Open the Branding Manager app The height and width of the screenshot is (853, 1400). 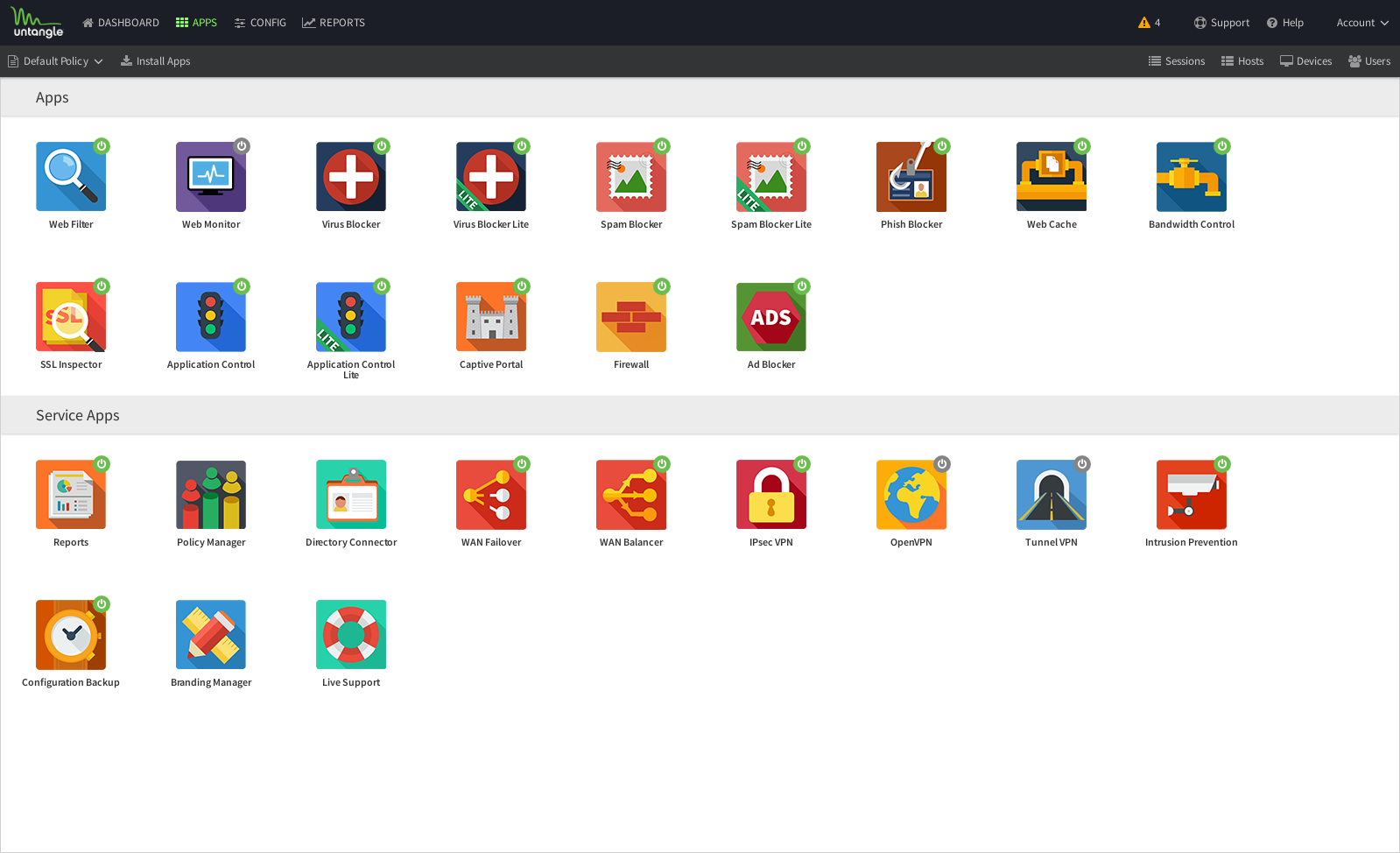pos(211,635)
